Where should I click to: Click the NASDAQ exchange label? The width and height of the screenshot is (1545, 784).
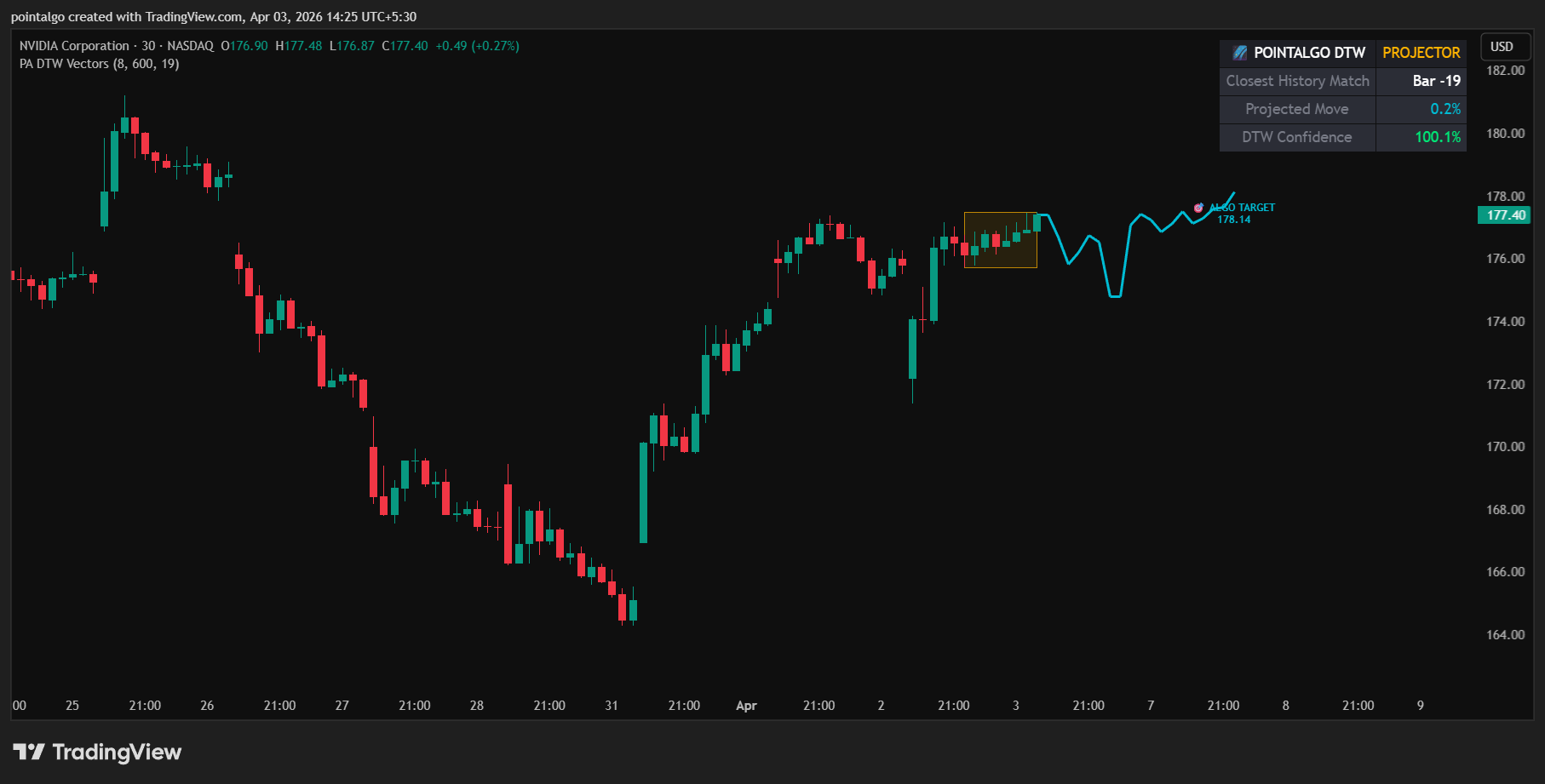coord(192,46)
